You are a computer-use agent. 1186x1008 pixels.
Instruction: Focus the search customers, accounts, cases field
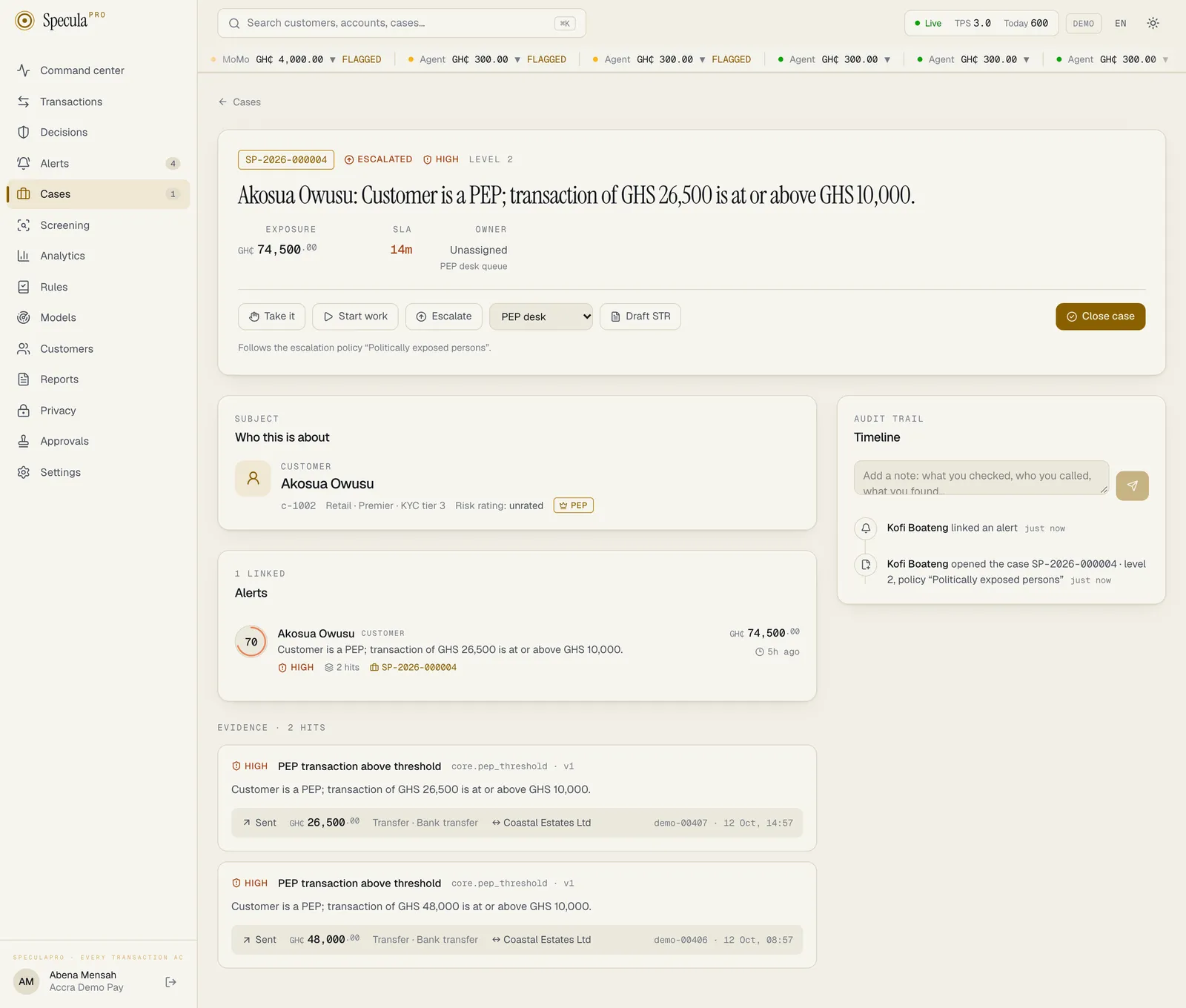click(x=402, y=23)
